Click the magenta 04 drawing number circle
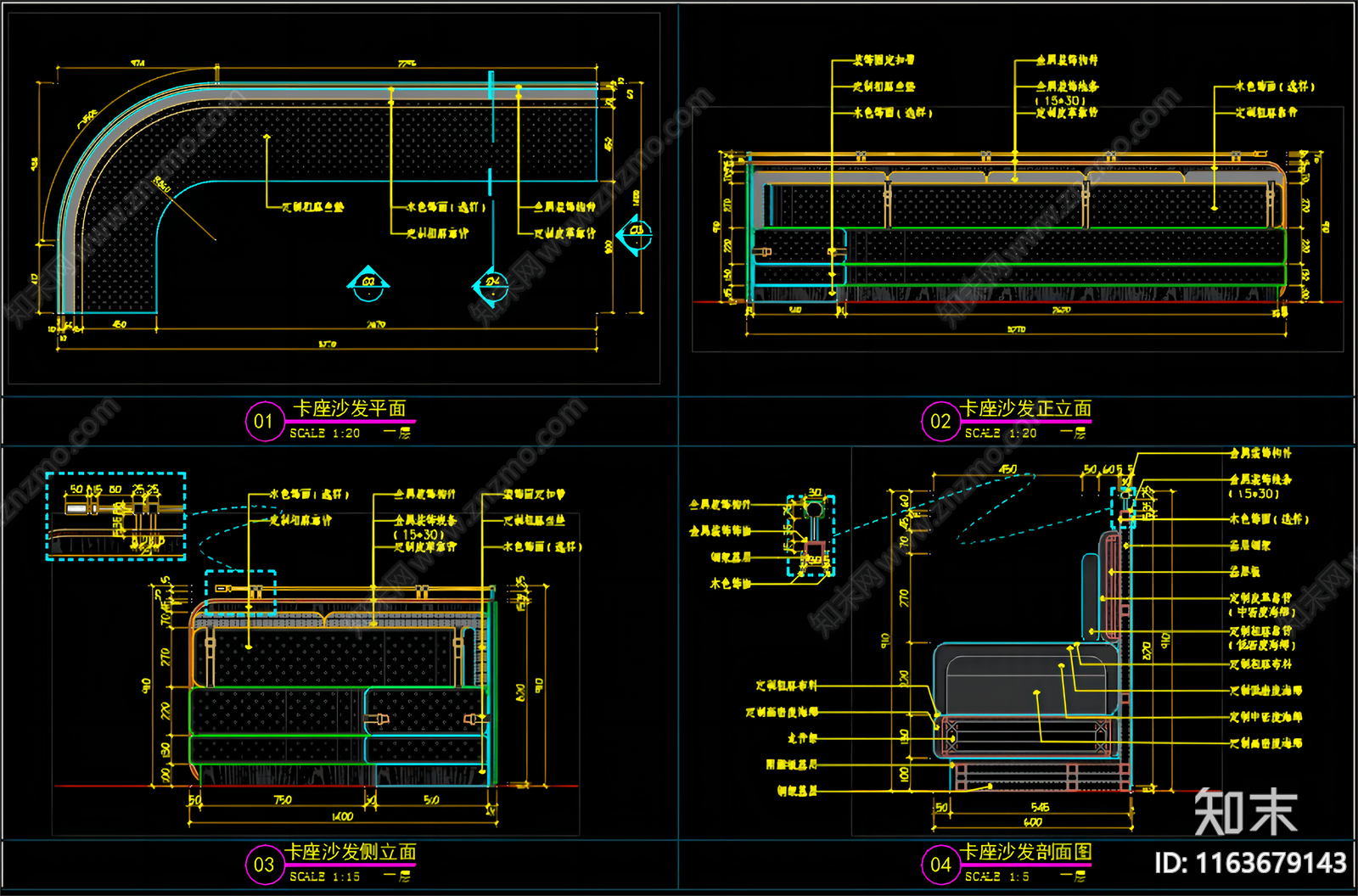 (940, 865)
